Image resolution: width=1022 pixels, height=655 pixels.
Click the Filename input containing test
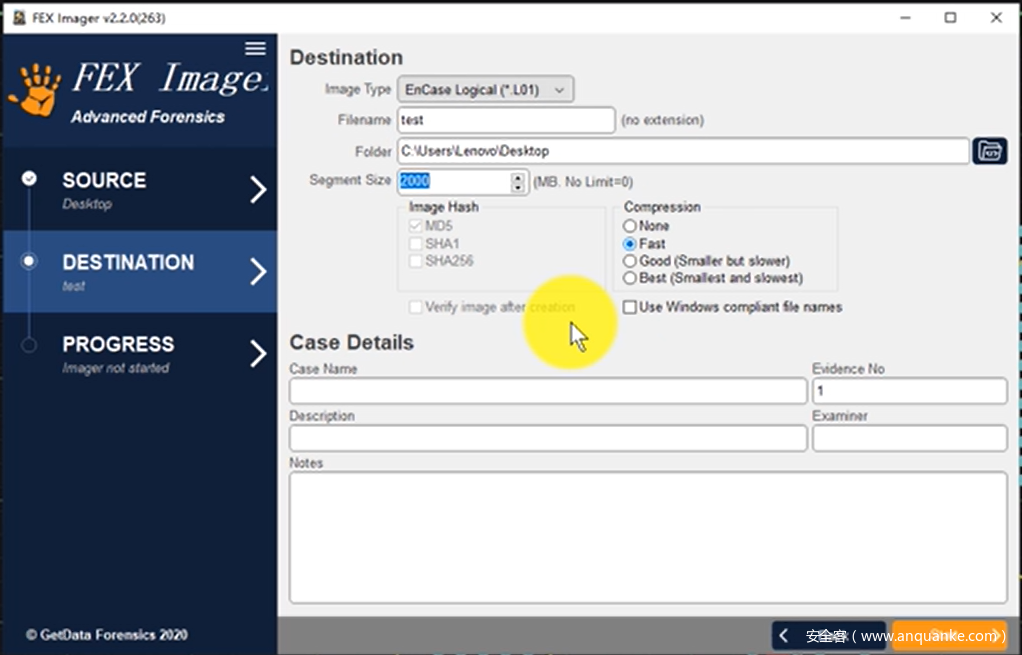(x=506, y=120)
